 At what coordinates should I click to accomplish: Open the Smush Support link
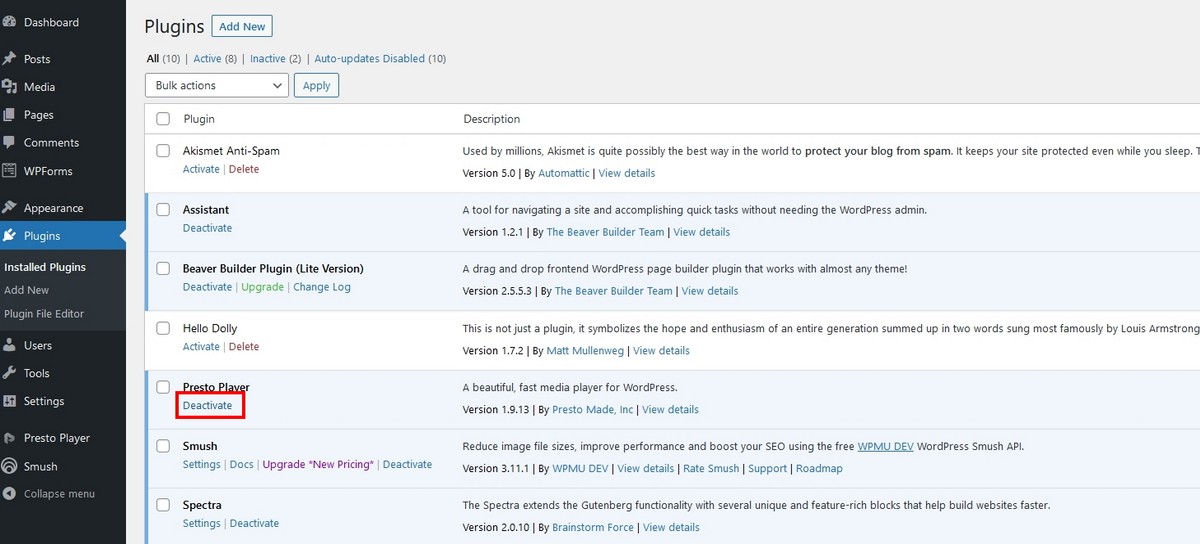tap(767, 468)
